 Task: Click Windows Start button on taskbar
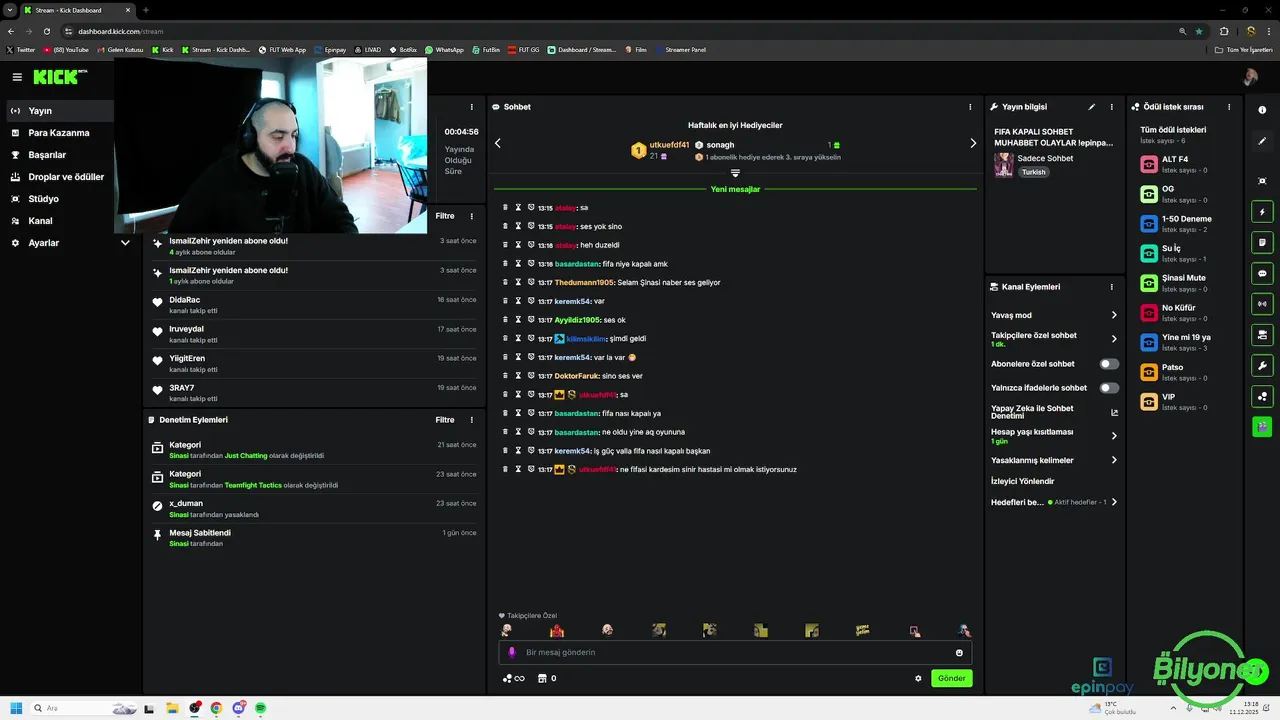16,708
